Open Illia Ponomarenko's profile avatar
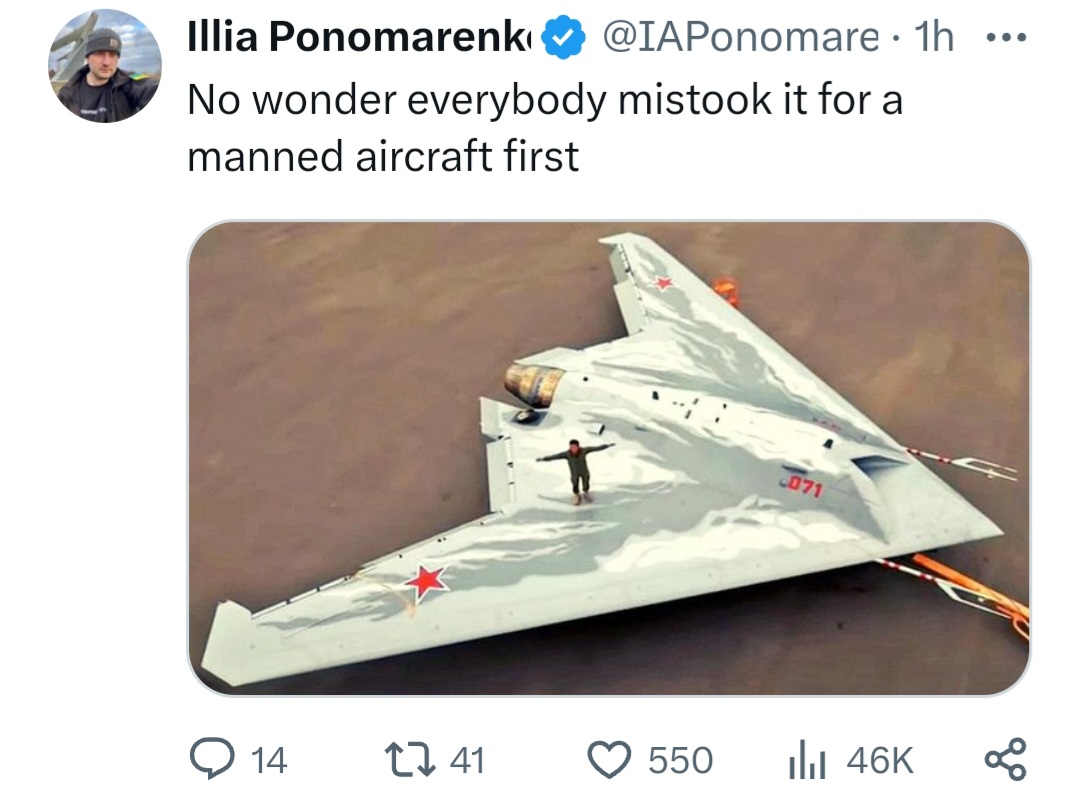The width and height of the screenshot is (1080, 810). pos(105,66)
